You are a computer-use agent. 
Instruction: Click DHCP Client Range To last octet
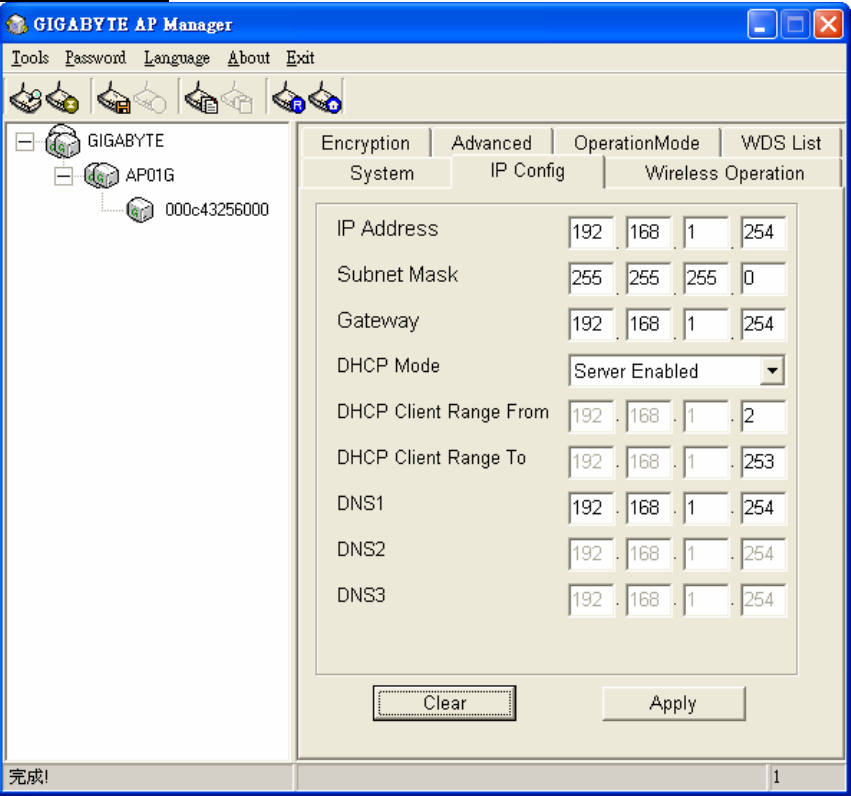pos(763,462)
